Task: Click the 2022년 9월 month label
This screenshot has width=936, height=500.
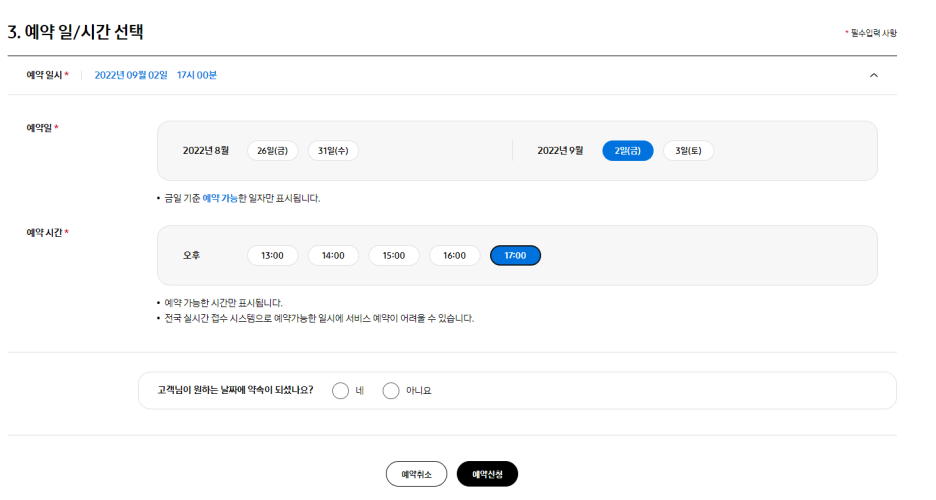Action: [x=560, y=150]
